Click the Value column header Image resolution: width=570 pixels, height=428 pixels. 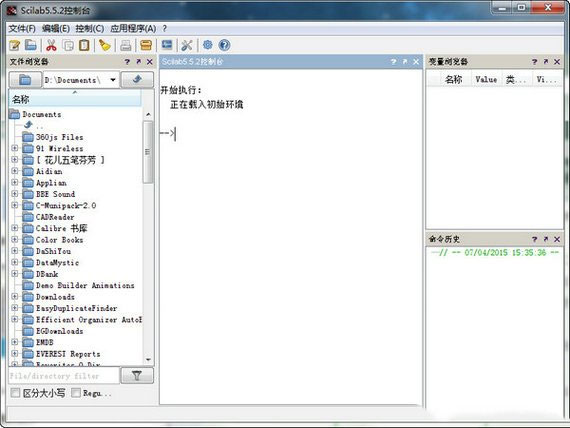click(486, 79)
